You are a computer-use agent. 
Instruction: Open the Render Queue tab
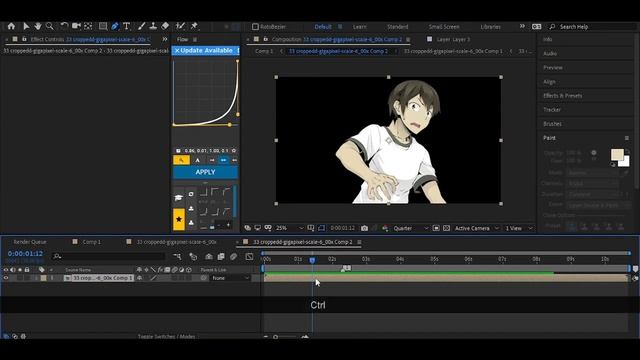(30, 242)
